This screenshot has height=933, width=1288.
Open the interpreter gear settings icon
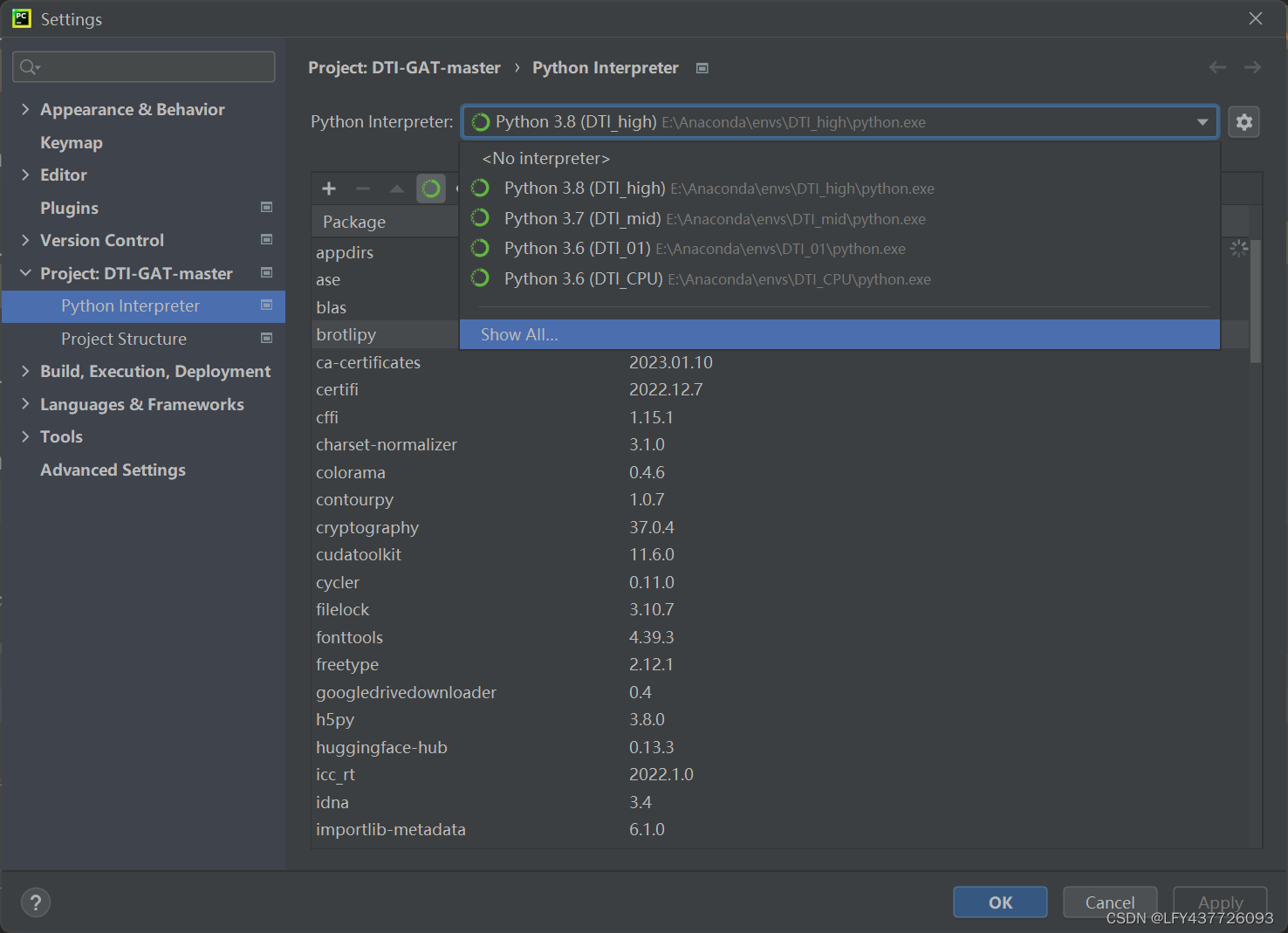coord(1244,122)
